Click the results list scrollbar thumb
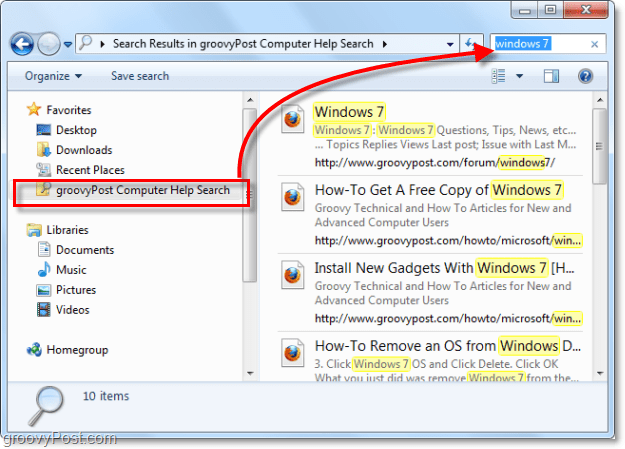 (x=599, y=146)
